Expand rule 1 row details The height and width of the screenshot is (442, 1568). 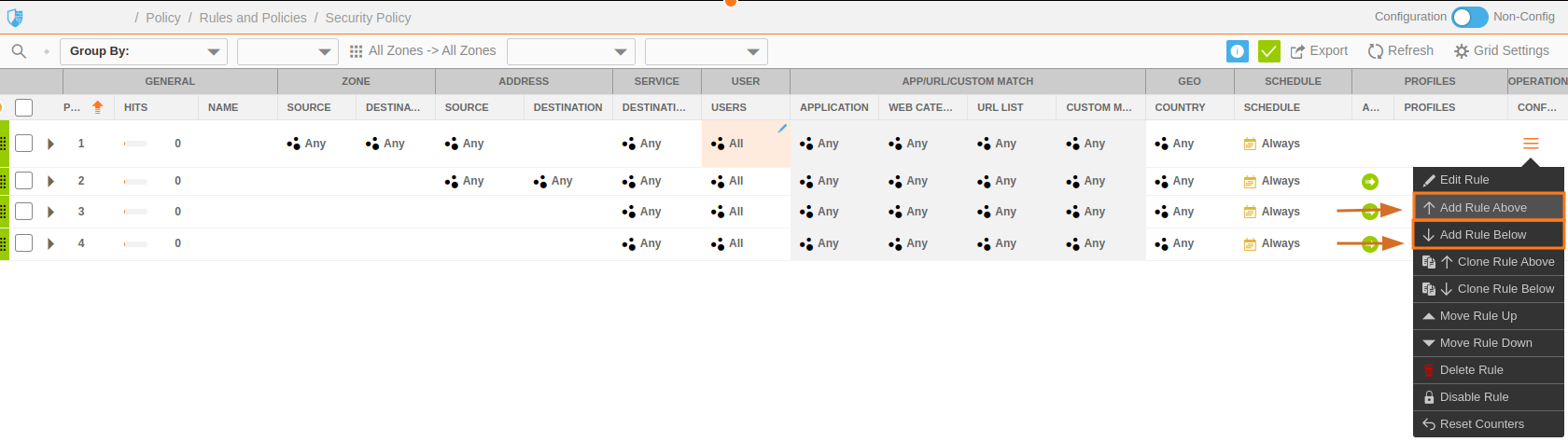(51, 144)
